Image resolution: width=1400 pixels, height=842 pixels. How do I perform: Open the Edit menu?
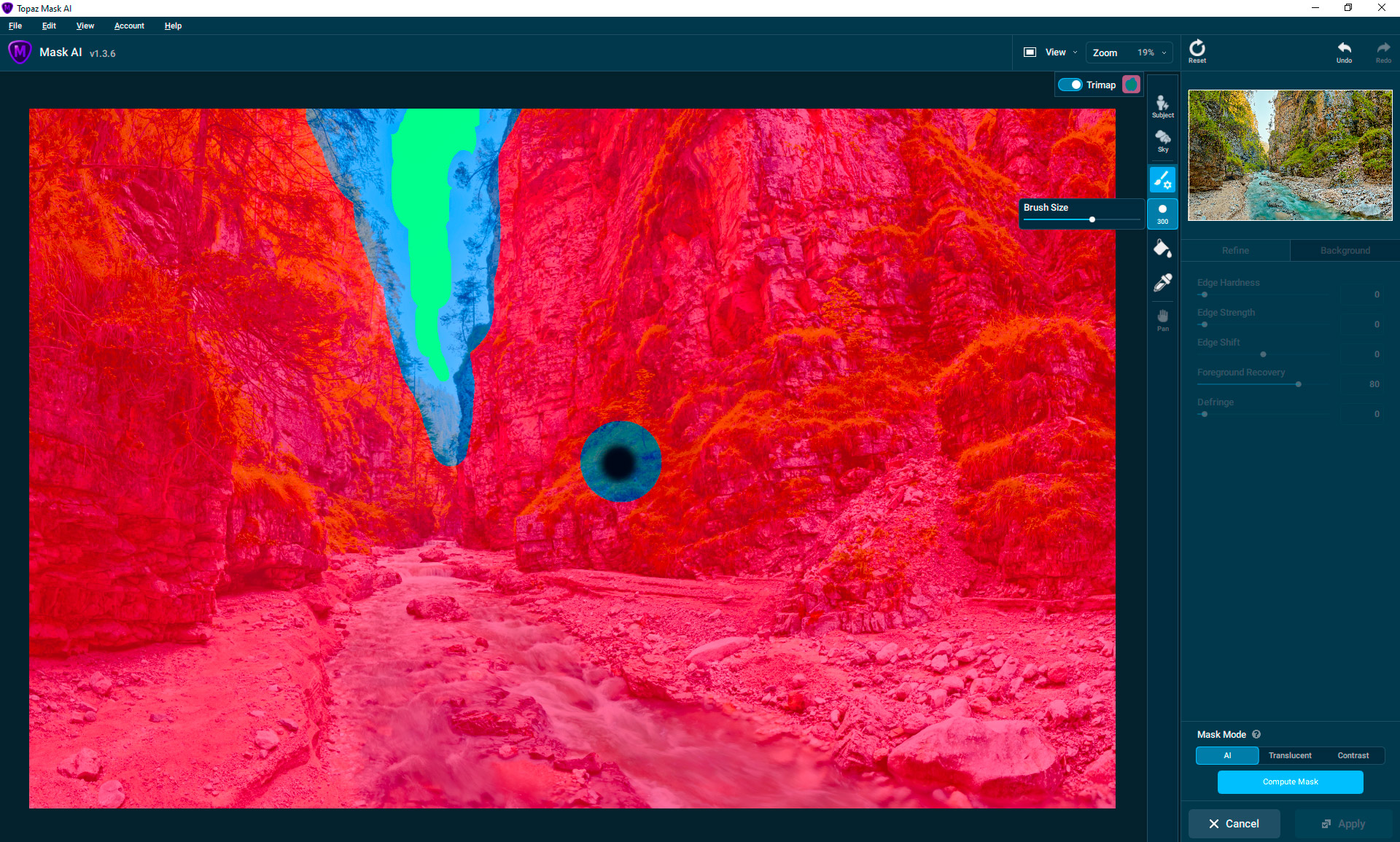[x=49, y=26]
